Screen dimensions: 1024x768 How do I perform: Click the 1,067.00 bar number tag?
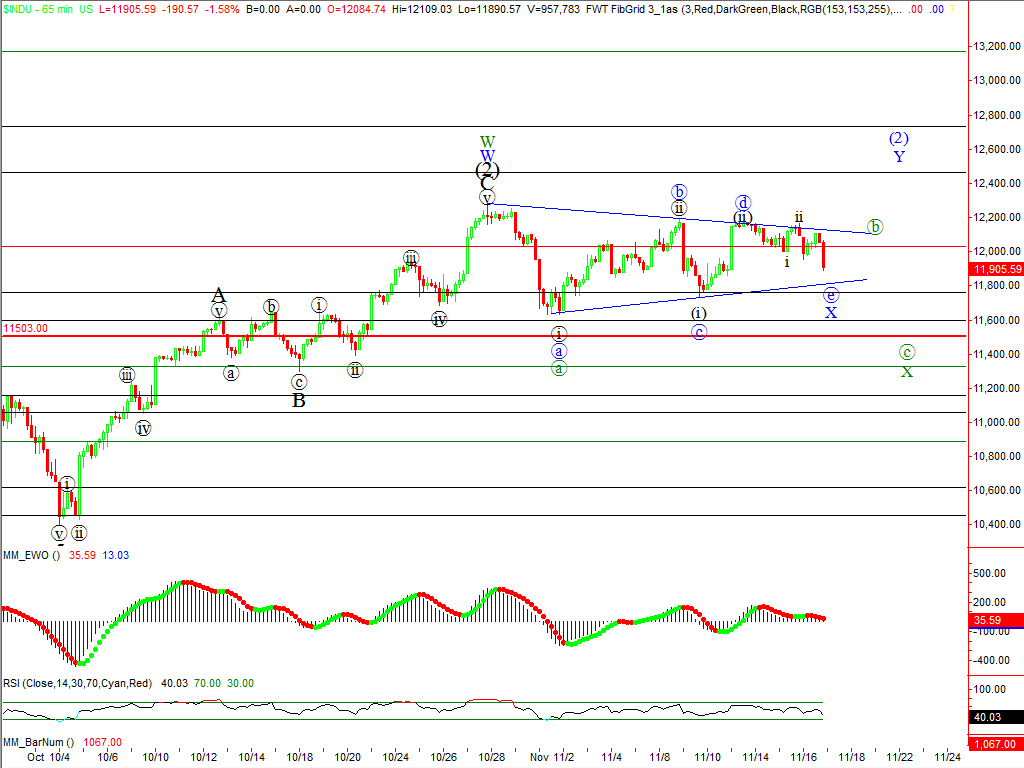(997, 743)
